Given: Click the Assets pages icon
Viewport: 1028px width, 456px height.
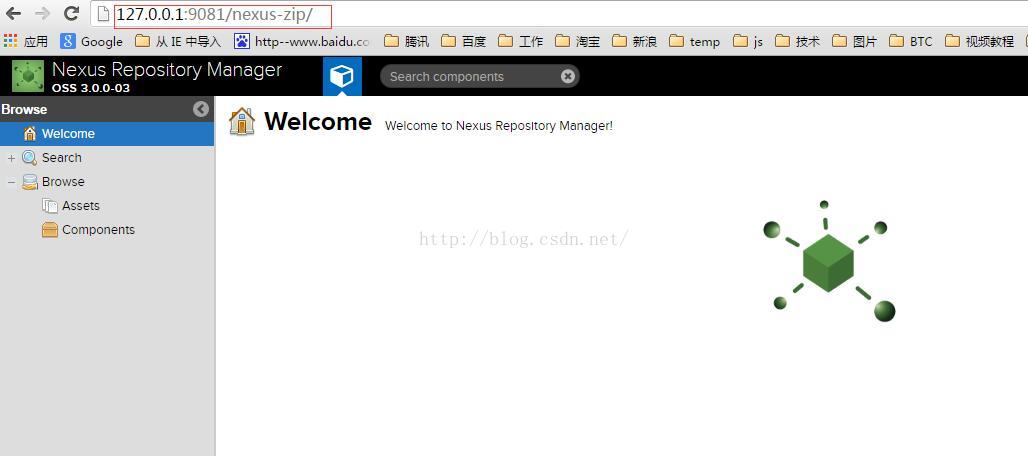Looking at the screenshot, I should pyautogui.click(x=50, y=206).
